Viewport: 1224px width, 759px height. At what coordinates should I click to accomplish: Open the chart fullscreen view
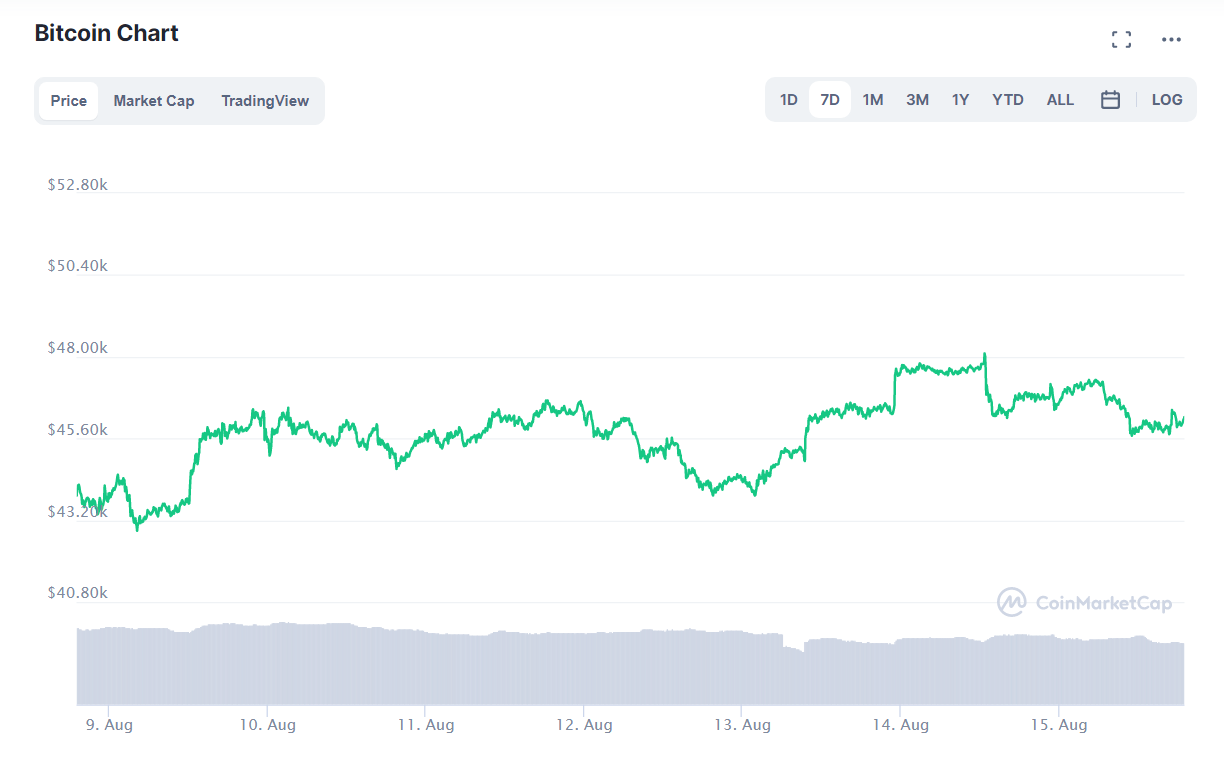click(1121, 39)
